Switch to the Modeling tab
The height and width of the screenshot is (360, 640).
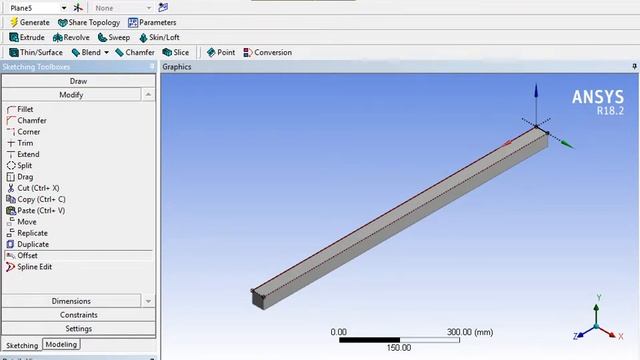(61, 344)
